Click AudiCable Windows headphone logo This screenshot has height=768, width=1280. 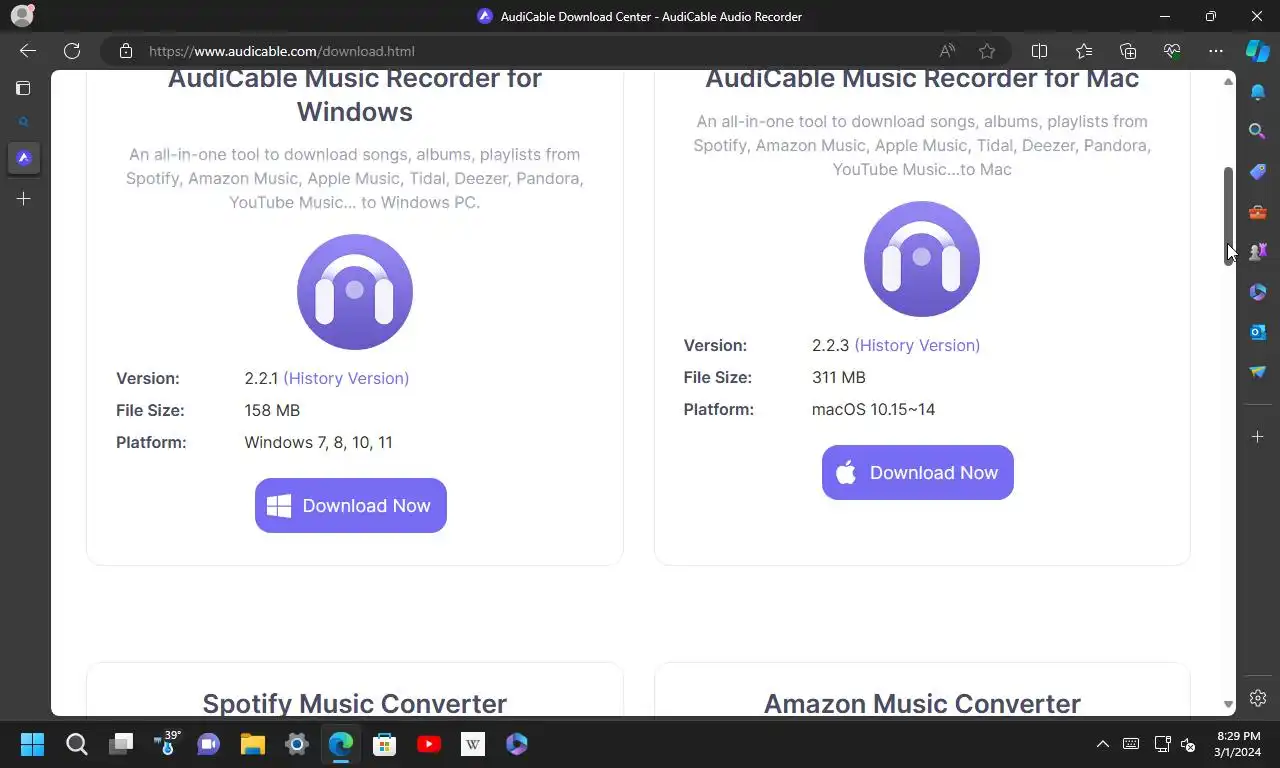coord(355,292)
